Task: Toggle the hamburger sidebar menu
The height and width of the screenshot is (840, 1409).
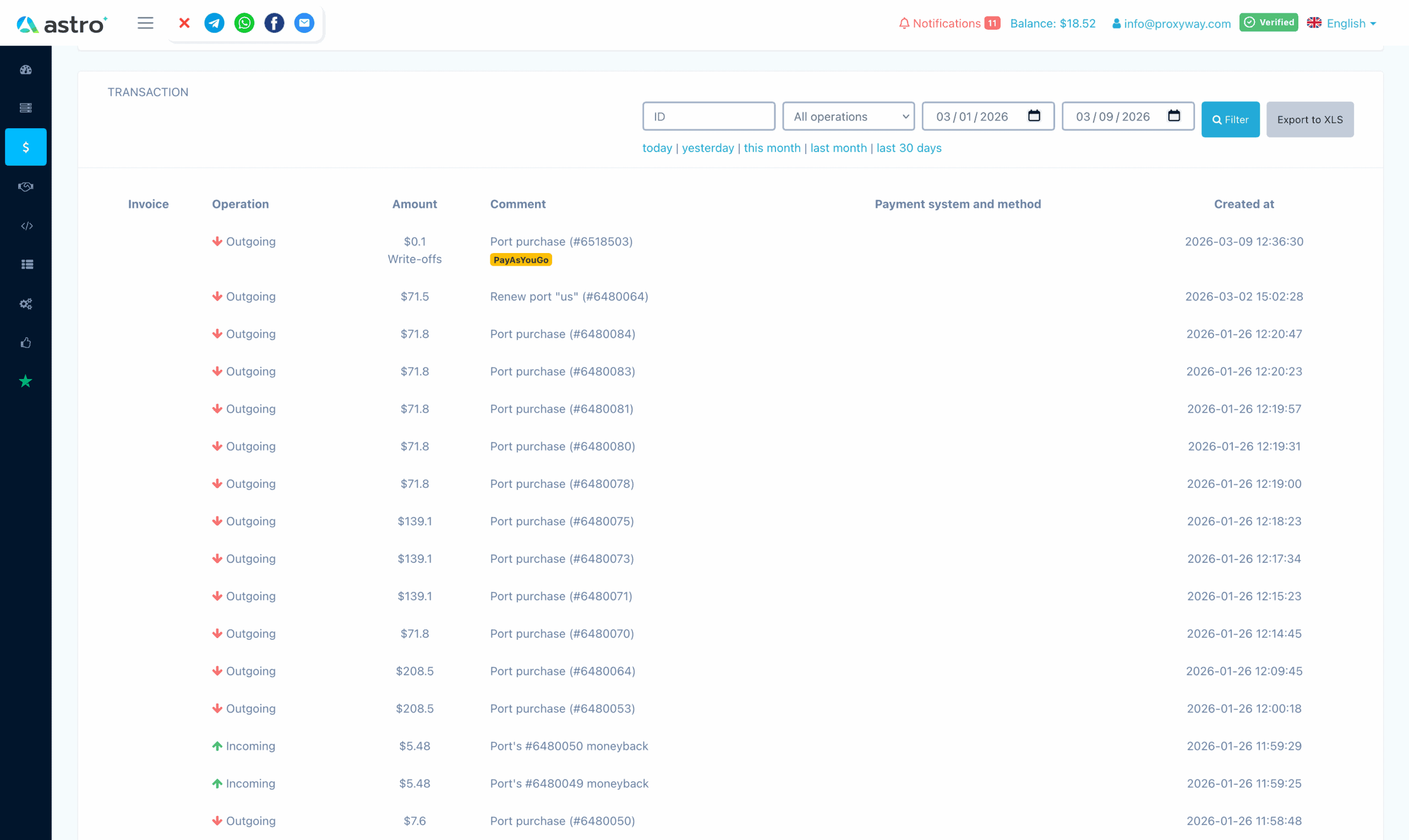Action: tap(145, 23)
